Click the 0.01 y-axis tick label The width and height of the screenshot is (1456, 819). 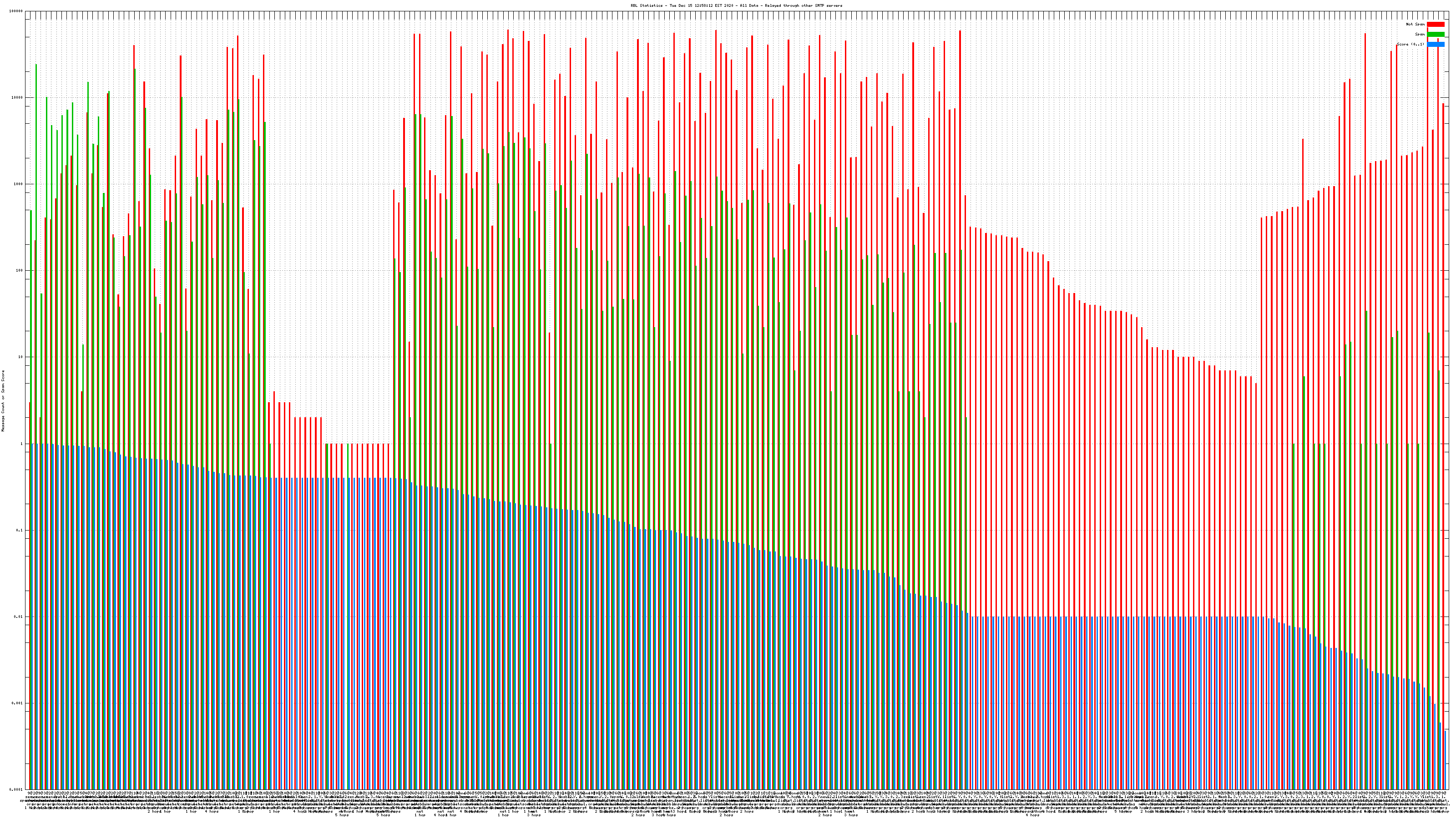click(x=19, y=617)
